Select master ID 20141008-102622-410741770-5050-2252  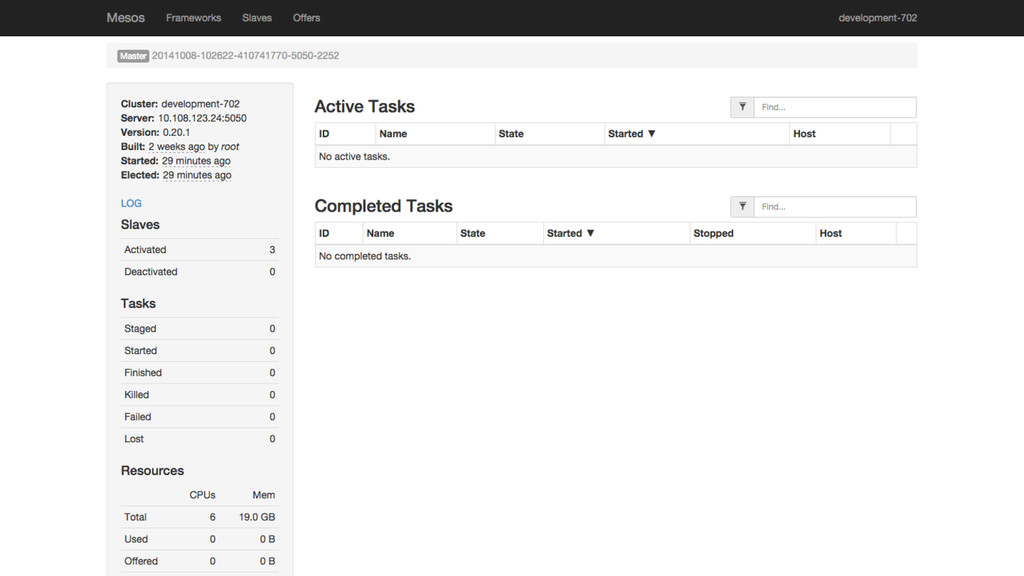246,56
